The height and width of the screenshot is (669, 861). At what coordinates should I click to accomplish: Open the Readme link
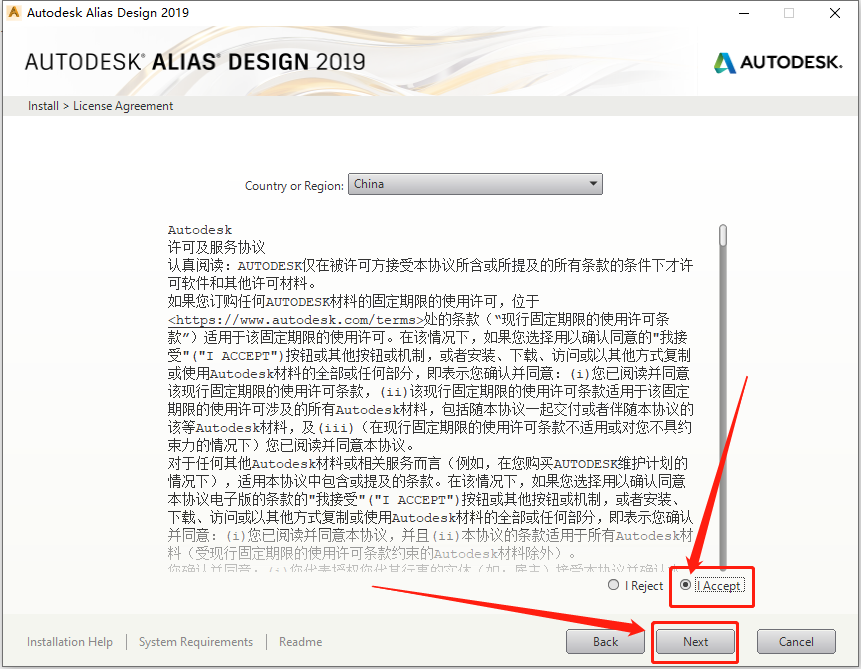300,642
